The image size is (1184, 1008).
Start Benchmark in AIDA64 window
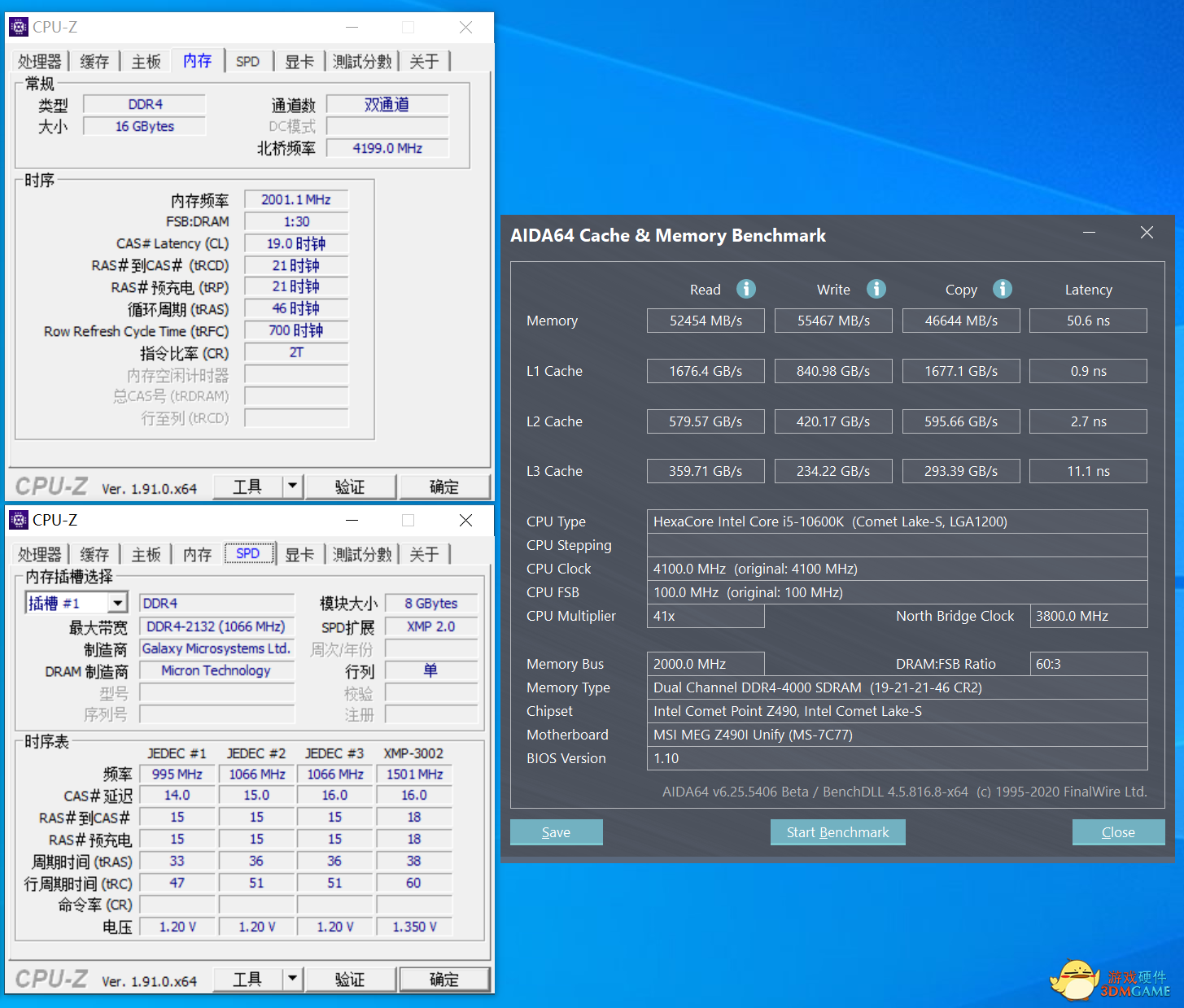838,832
